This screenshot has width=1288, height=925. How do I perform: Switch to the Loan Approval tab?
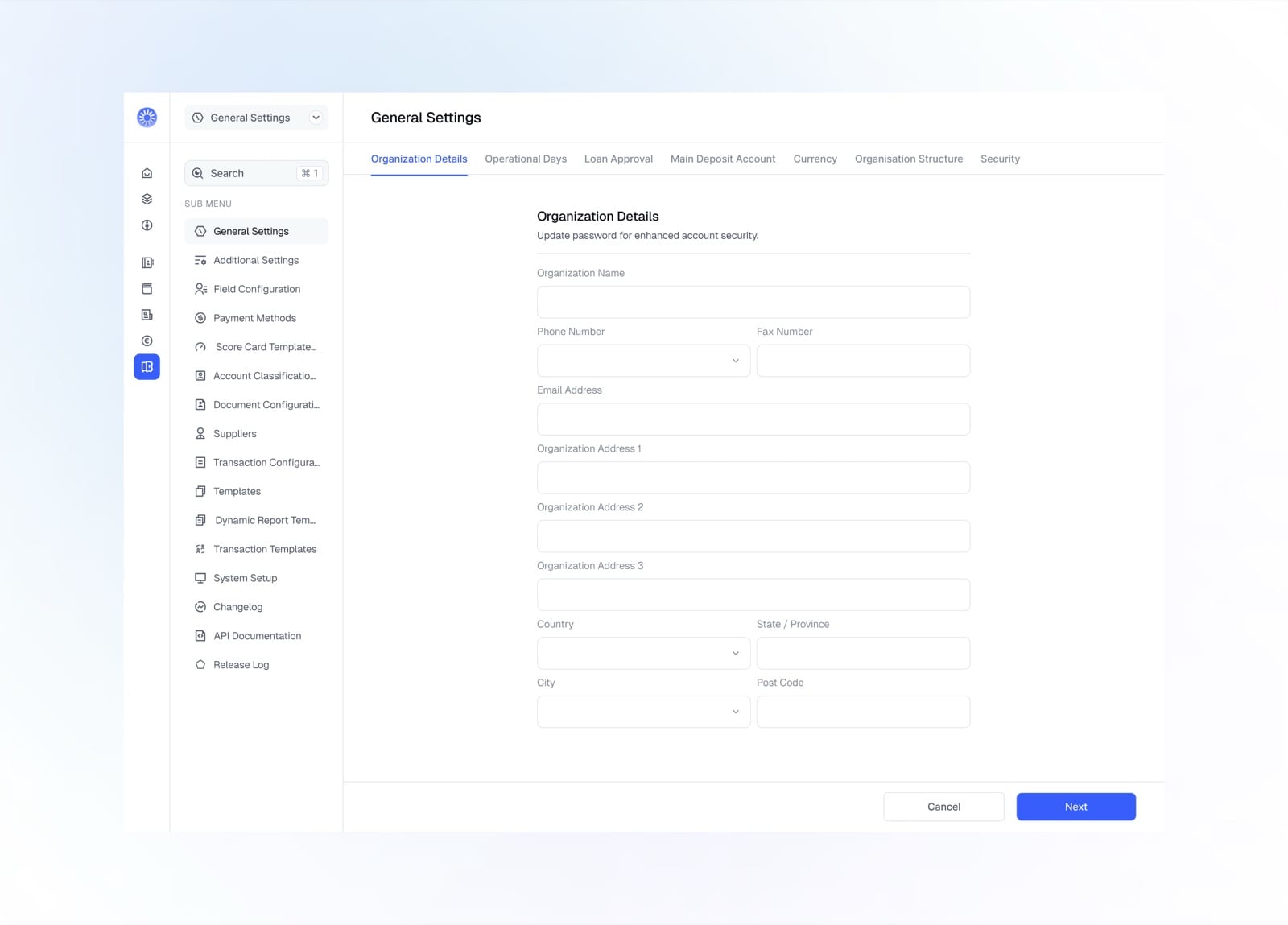618,159
